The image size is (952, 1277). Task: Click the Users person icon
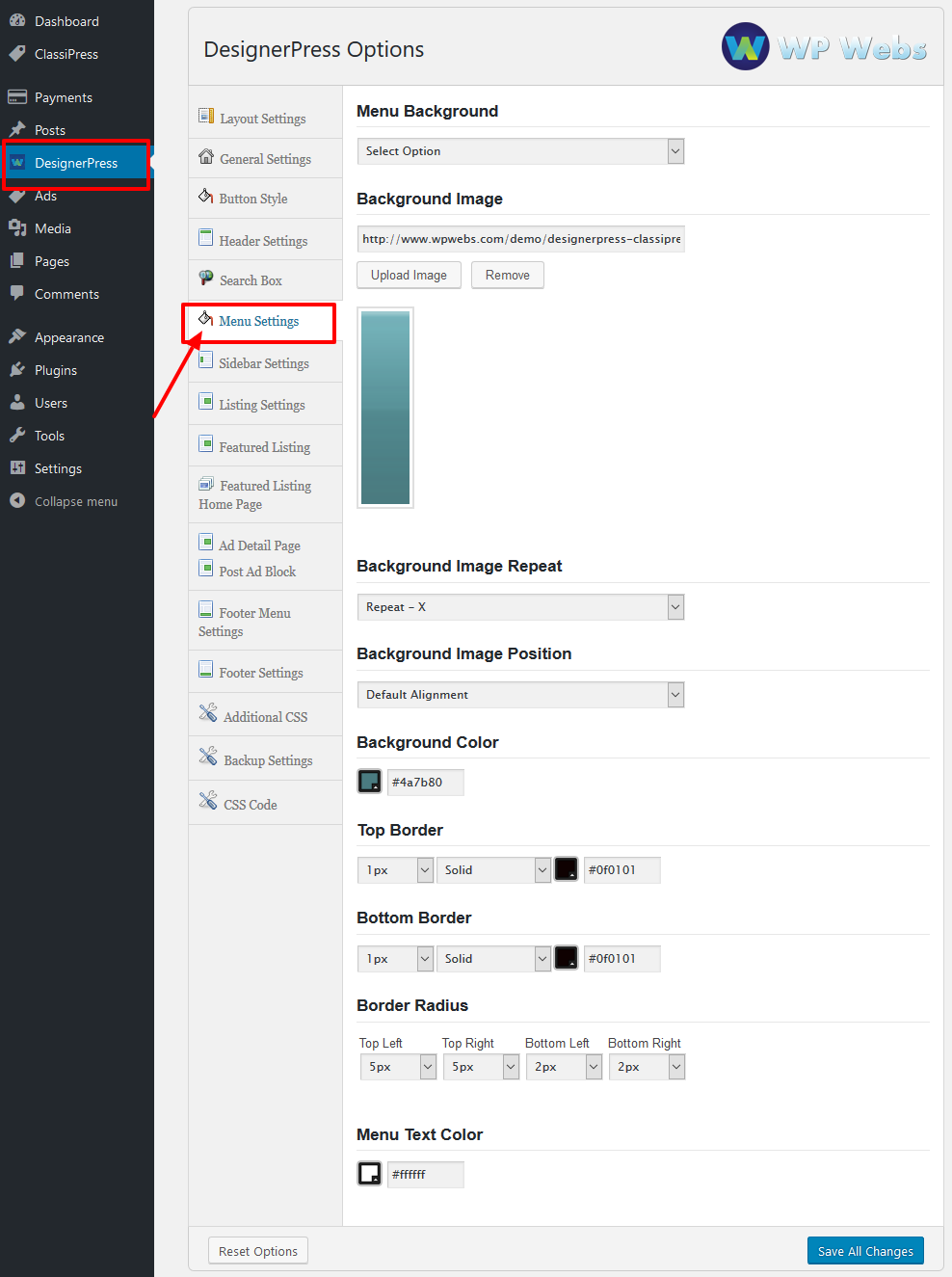click(17, 402)
